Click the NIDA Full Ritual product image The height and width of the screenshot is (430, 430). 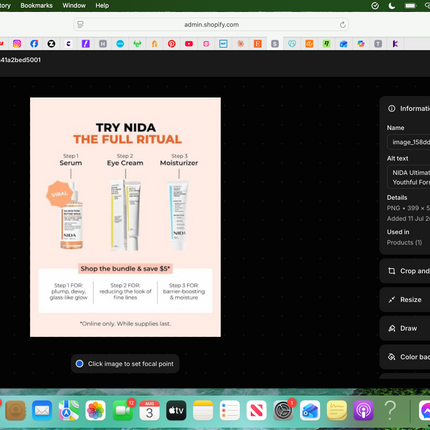125,217
